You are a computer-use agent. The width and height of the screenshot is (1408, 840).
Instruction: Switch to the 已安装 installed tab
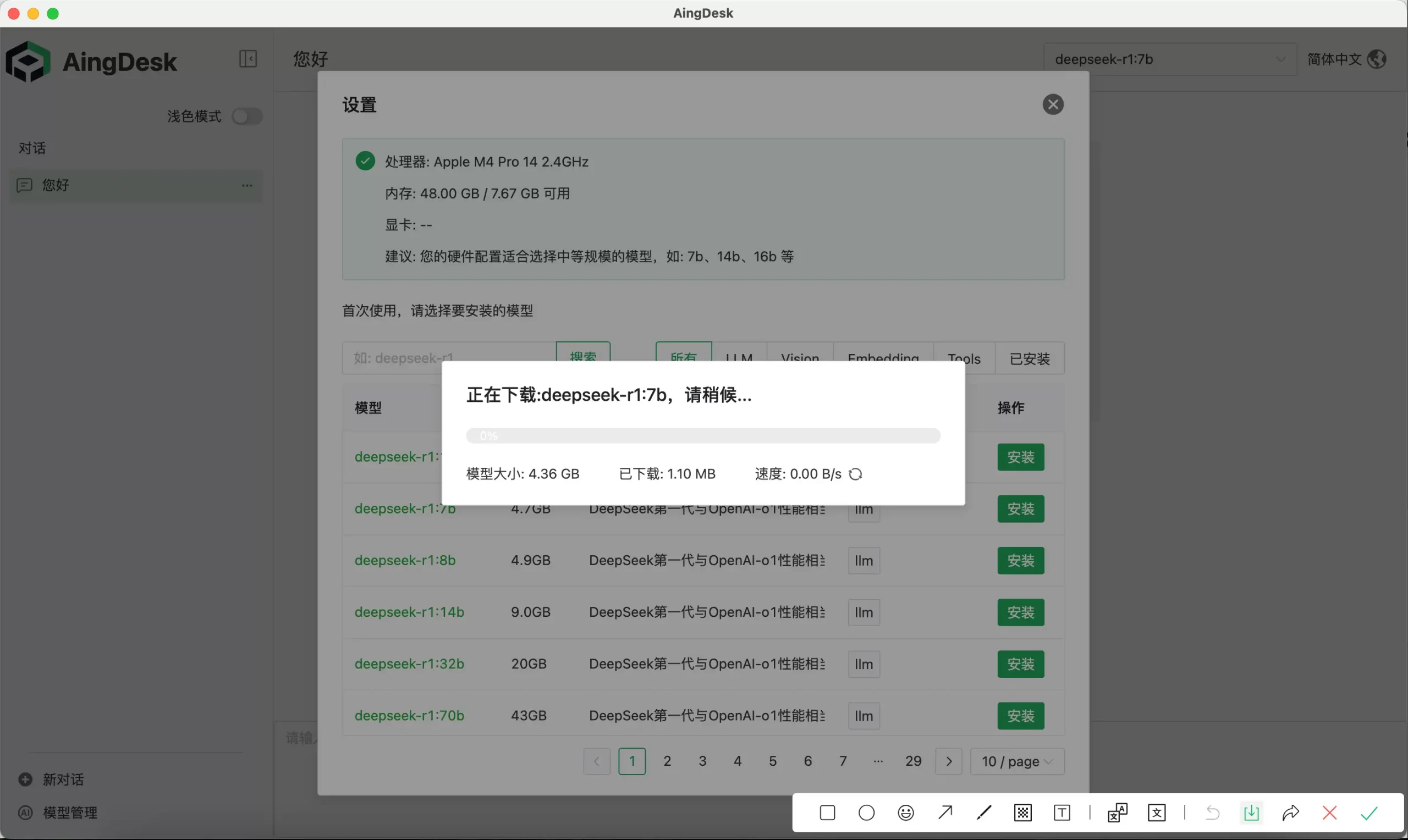point(1029,358)
